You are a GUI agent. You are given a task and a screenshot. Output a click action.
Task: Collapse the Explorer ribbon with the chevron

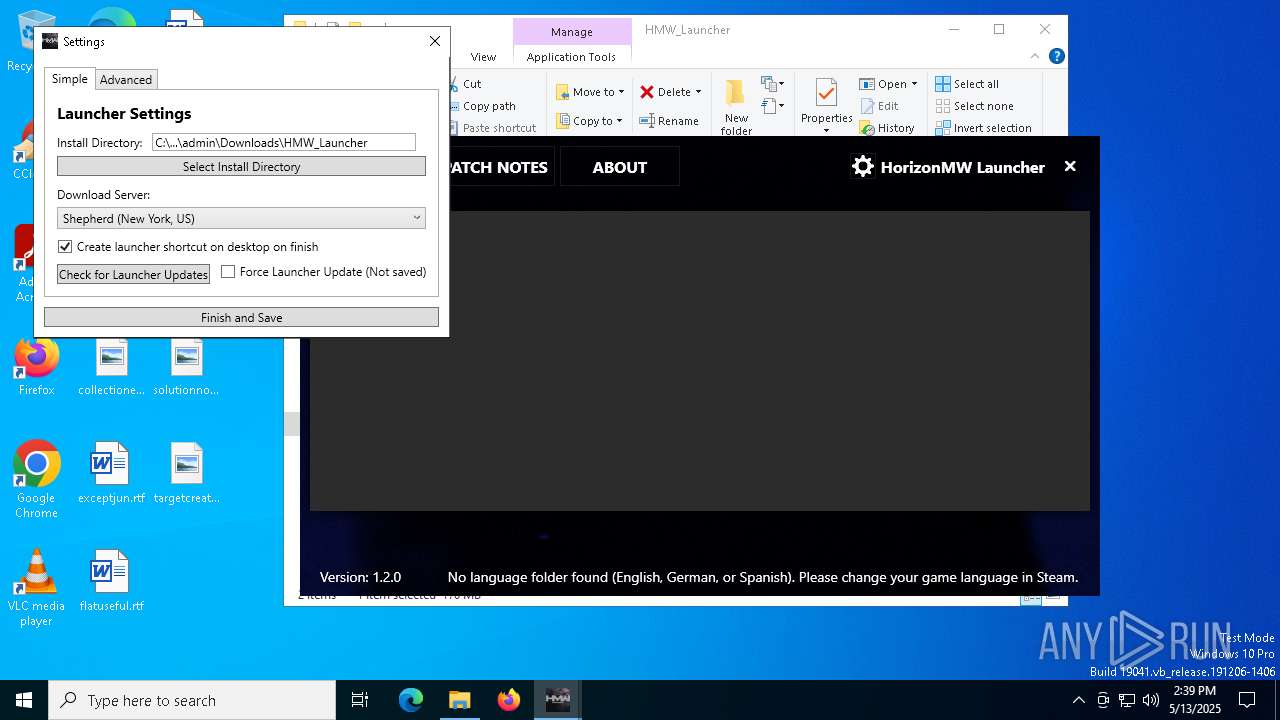[1036, 57]
